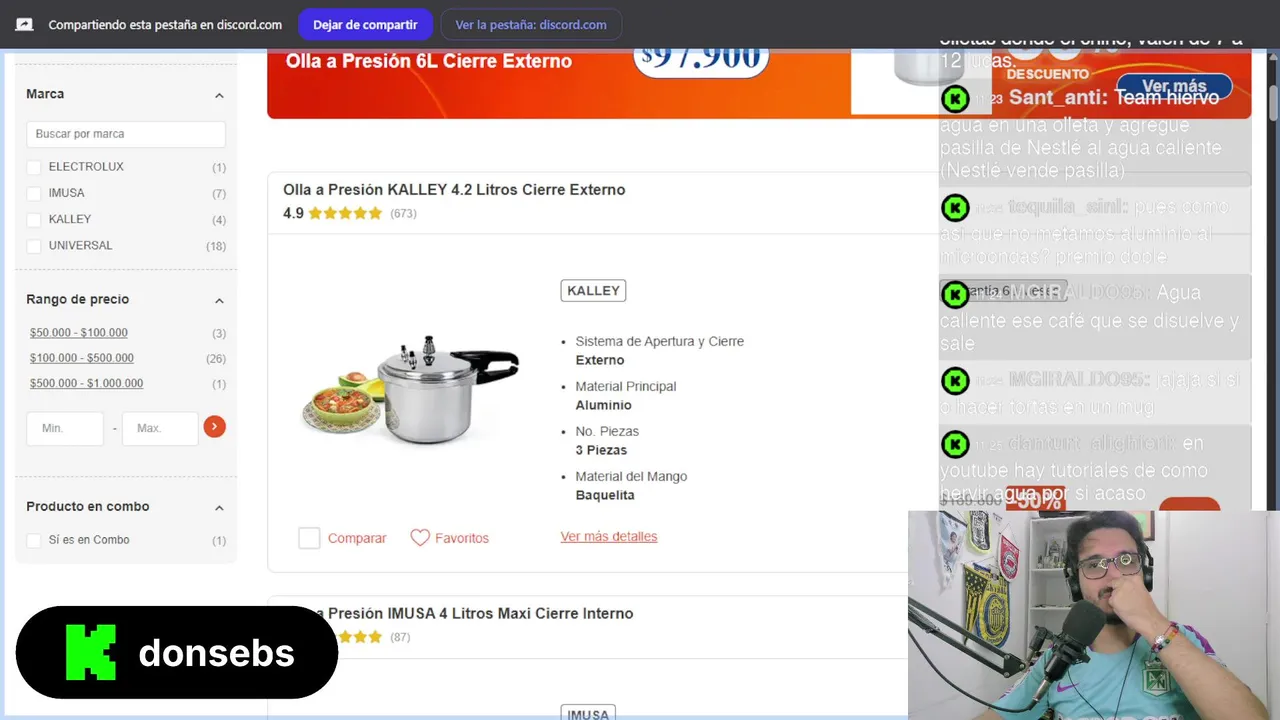1280x720 pixels.
Task: Select the 'Sí es en Combo' checkbox
Action: point(34,540)
